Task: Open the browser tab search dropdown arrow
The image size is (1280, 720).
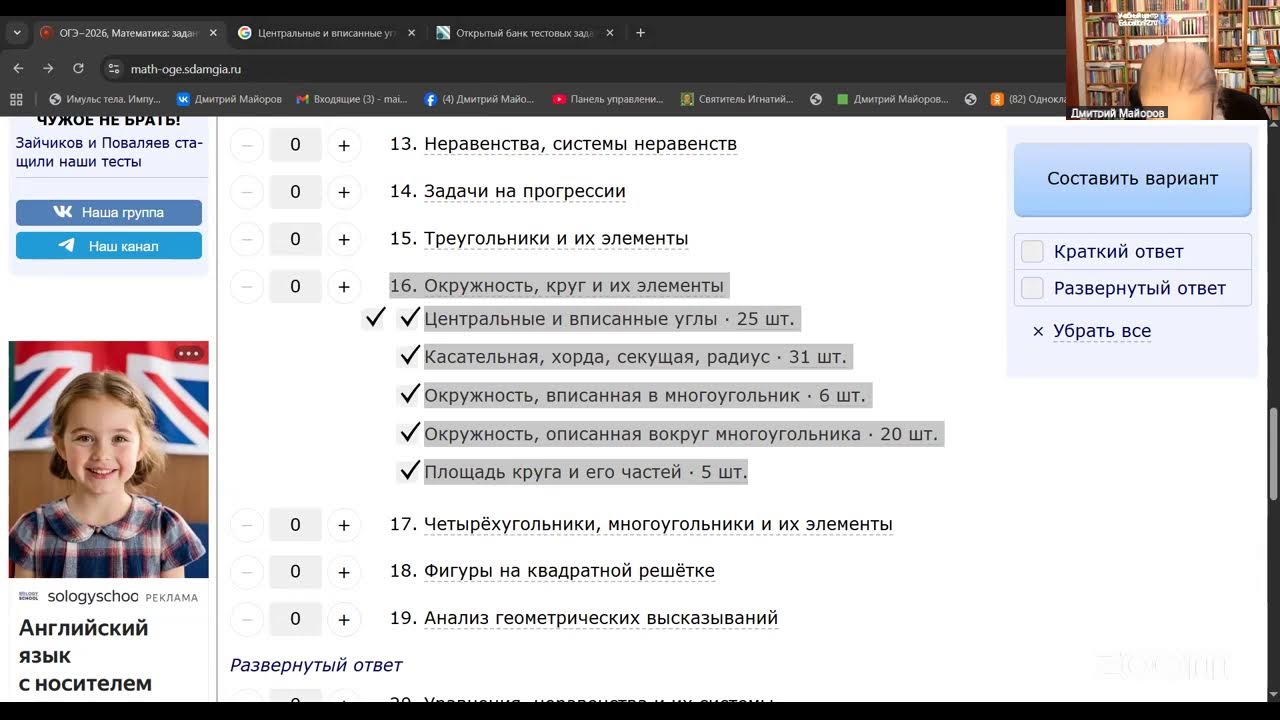Action: 17,32
